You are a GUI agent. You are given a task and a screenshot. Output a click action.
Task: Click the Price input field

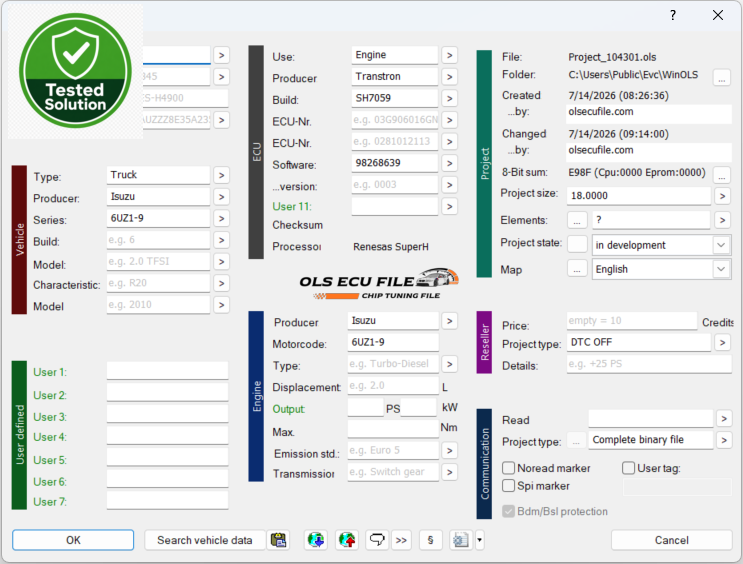[632, 321]
